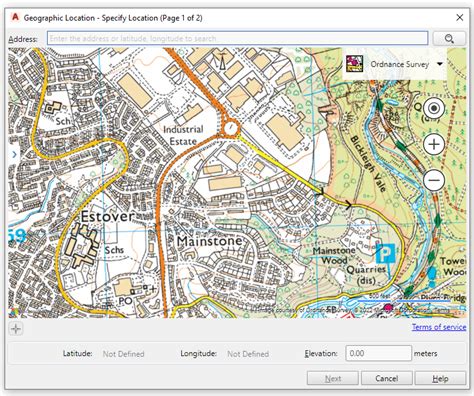Click into the Address search field
This screenshot has height=396, width=474.
click(x=237, y=38)
